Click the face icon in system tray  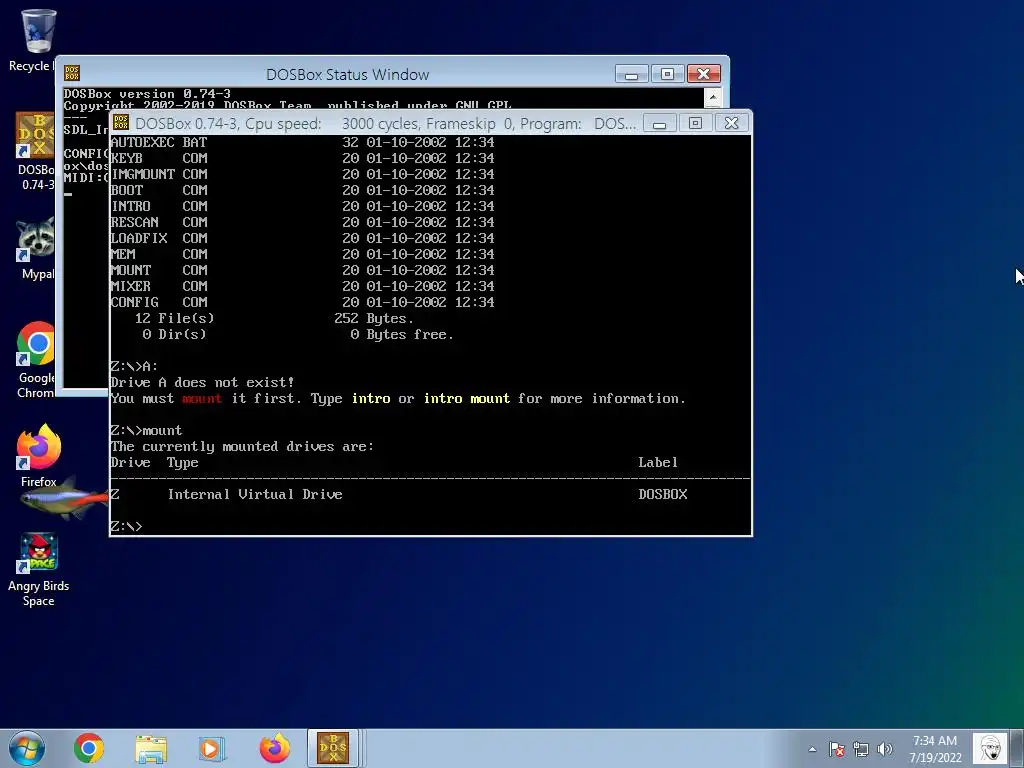[x=991, y=748]
